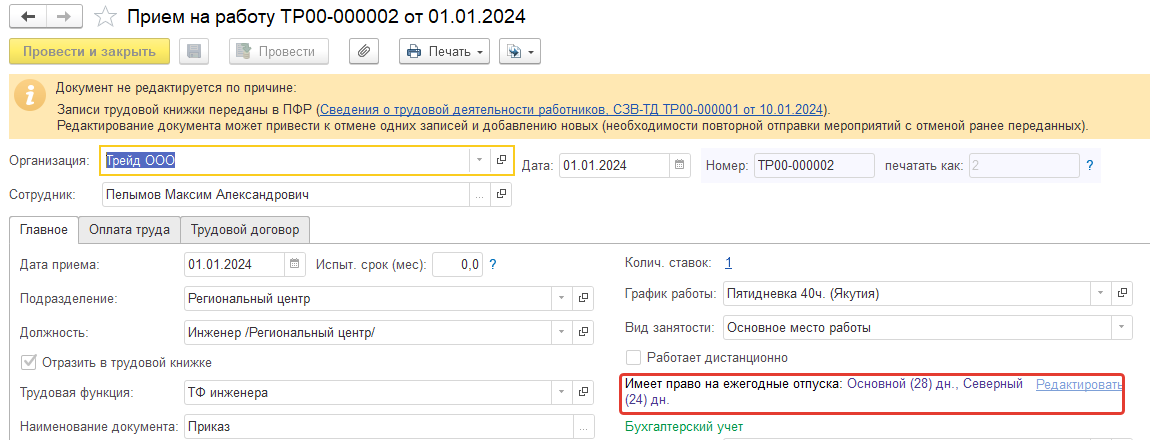Image resolution: width=1150 pixels, height=440 pixels.
Task: Expand the График работы dropdown
Action: pos(1099,293)
